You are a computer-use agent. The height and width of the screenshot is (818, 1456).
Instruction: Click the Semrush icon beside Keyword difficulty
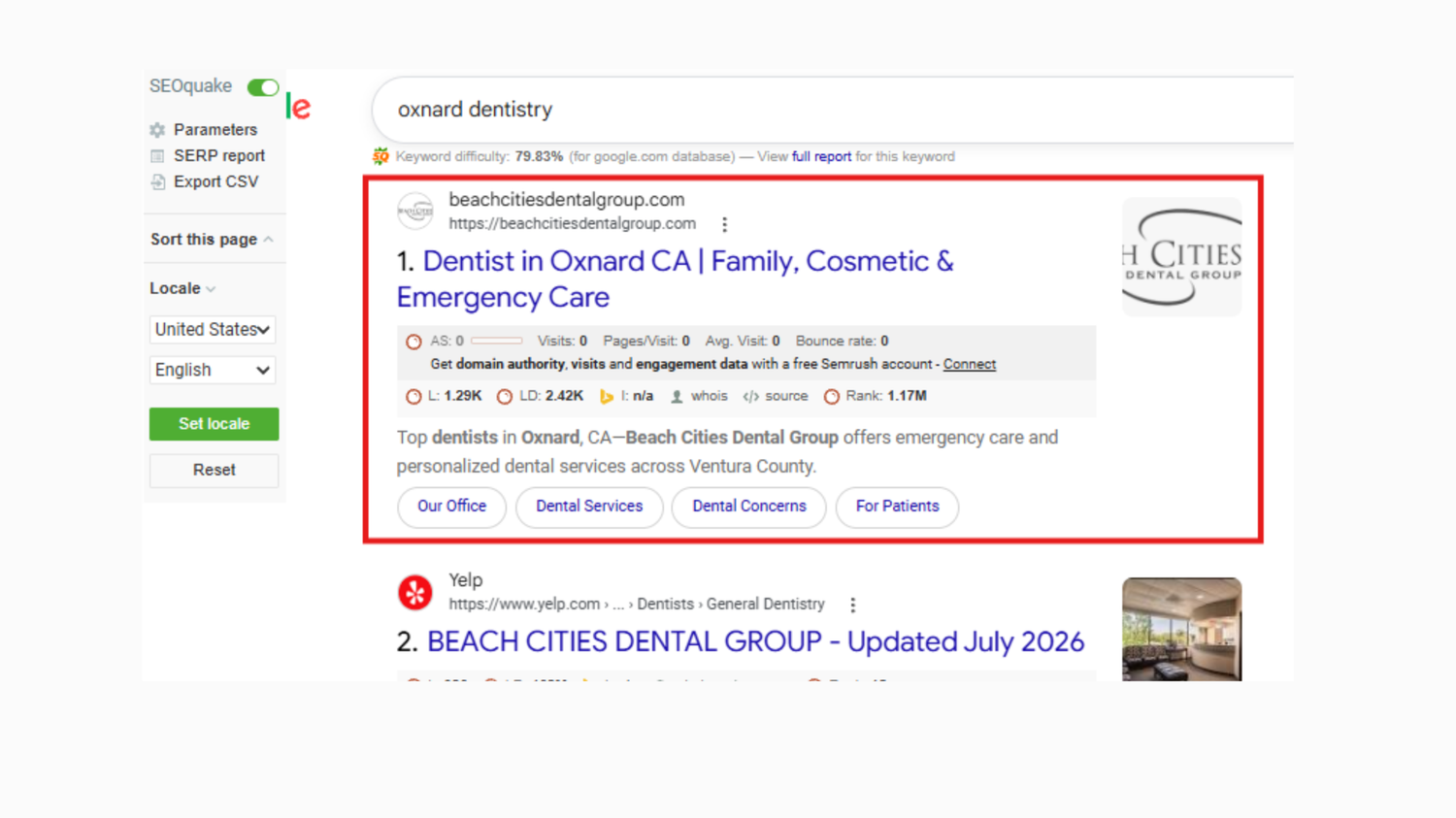pyautogui.click(x=381, y=156)
